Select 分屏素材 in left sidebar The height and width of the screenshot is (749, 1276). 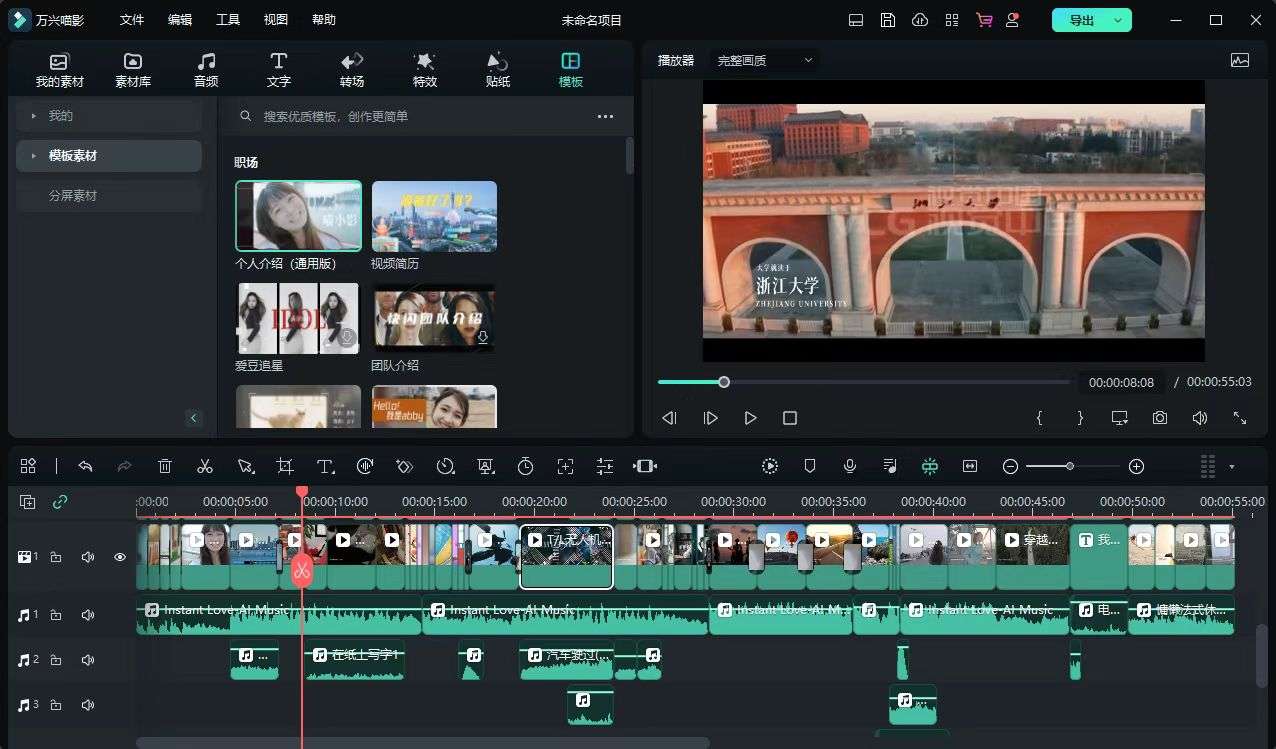[73, 196]
